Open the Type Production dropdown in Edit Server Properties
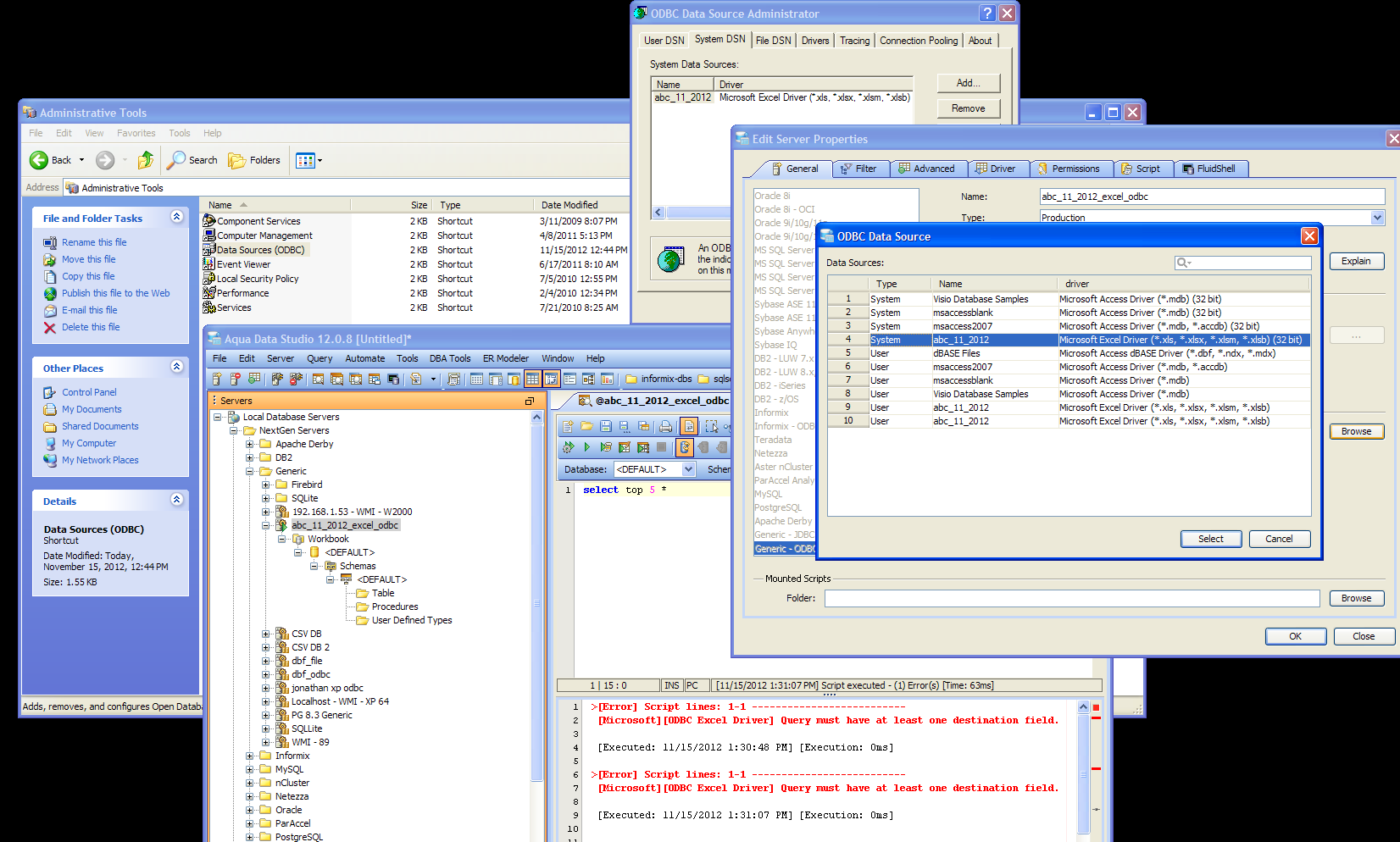This screenshot has height=842, width=1400. (x=1377, y=218)
